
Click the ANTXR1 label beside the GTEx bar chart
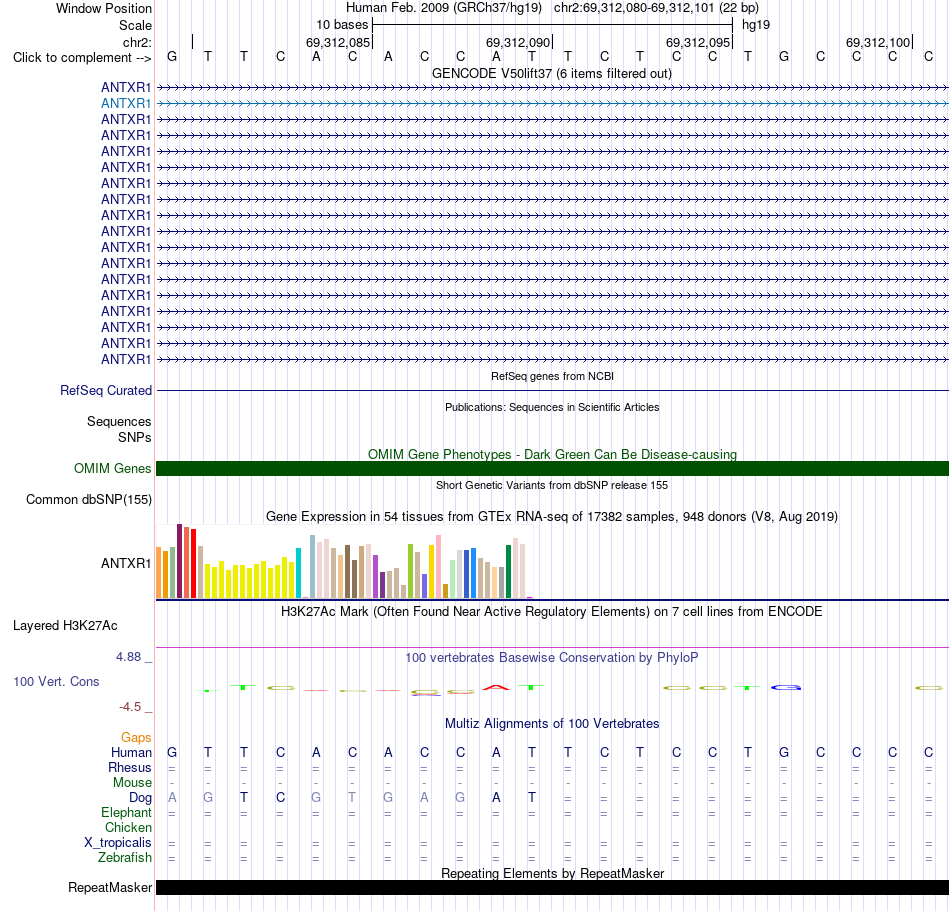(125, 563)
